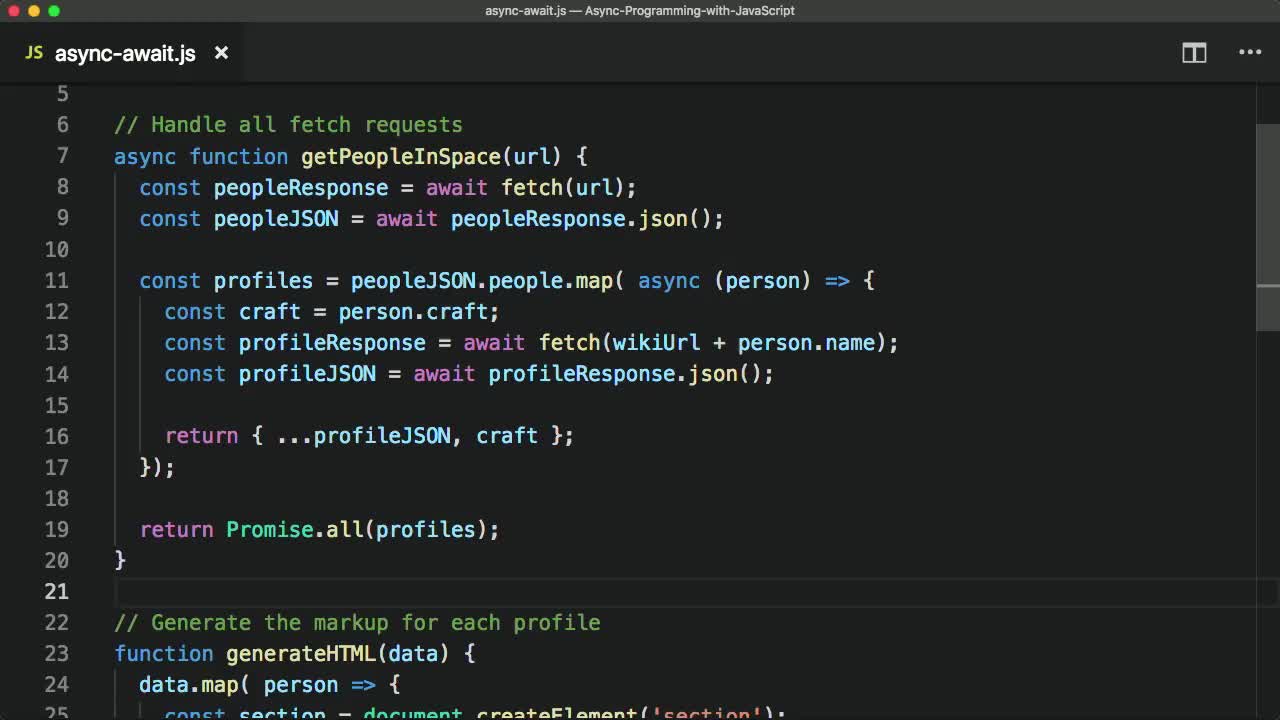1280x720 pixels.
Task: Click the comment on line 6
Action: pos(288,124)
